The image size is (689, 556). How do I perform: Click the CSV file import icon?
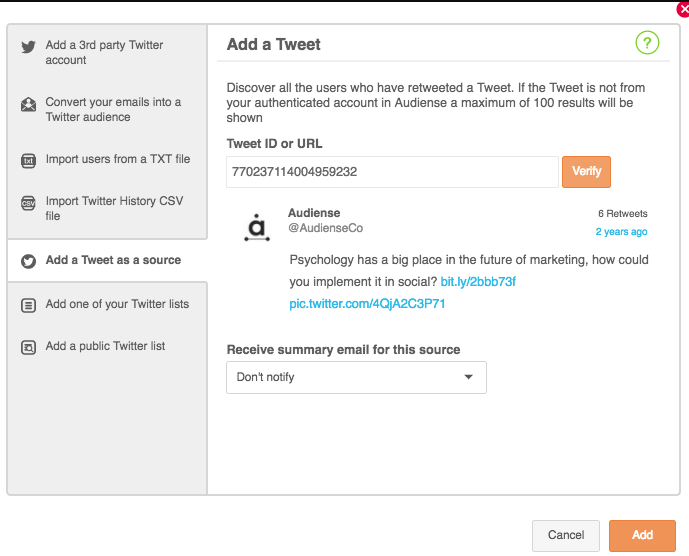pyautogui.click(x=29, y=203)
